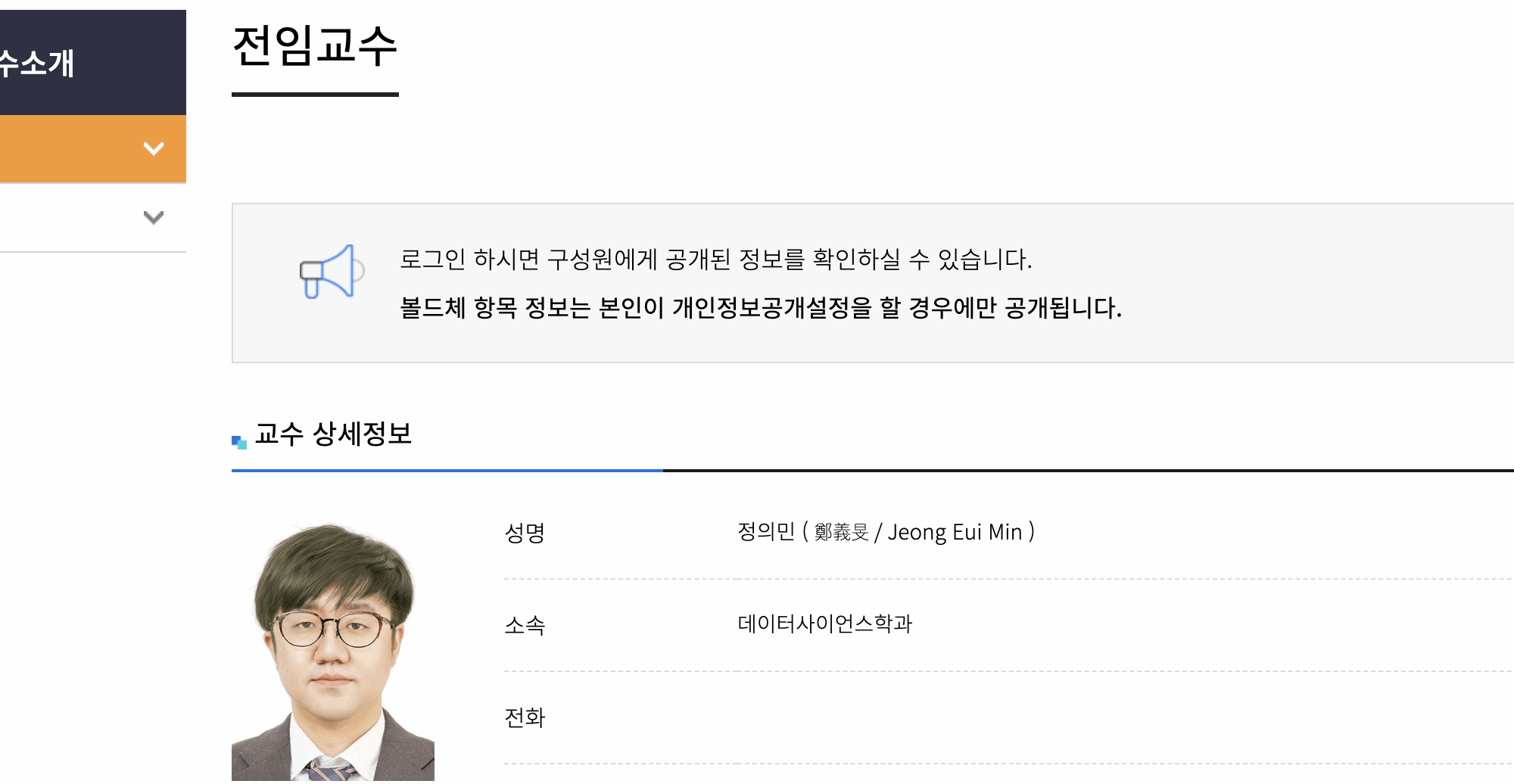Image resolution: width=1514 pixels, height=784 pixels.
Task: Click the blue square bullet beside 교수 상세정보
Action: [238, 442]
